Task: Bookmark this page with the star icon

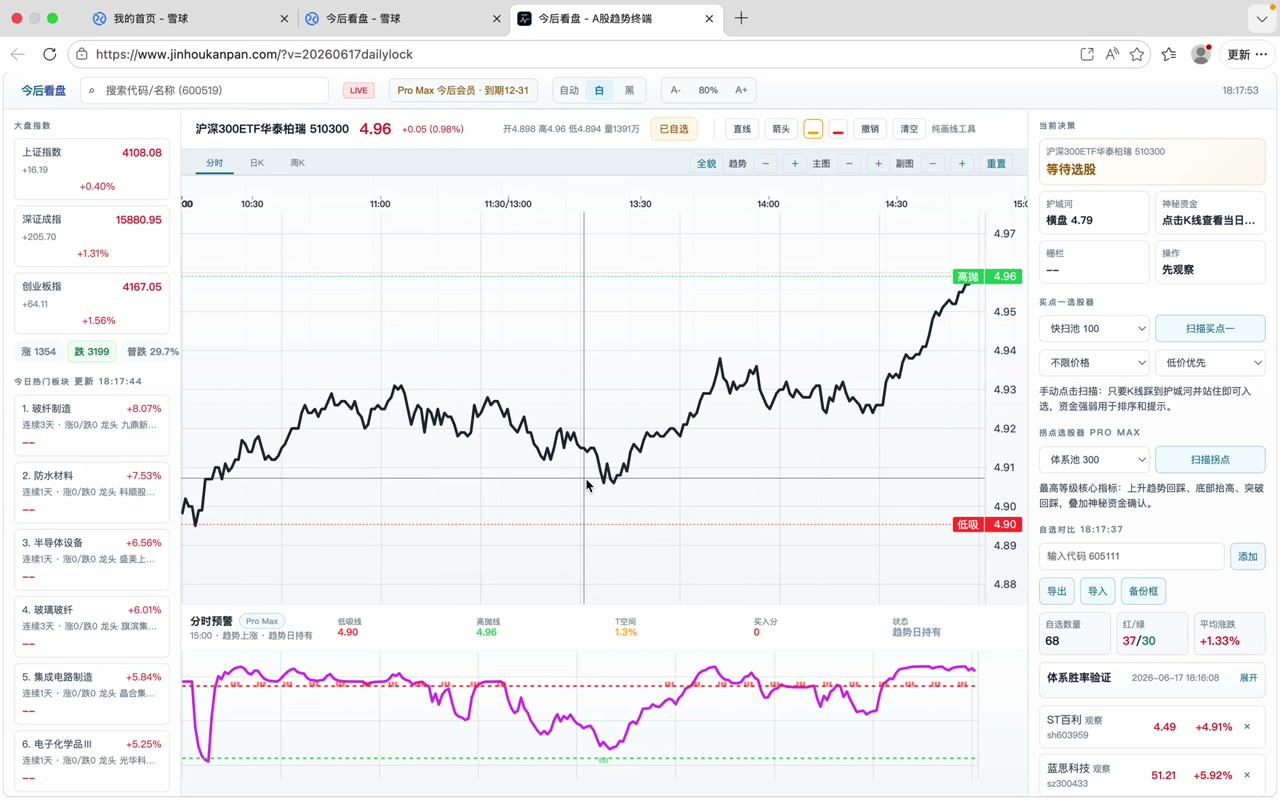Action: pyautogui.click(x=1137, y=55)
